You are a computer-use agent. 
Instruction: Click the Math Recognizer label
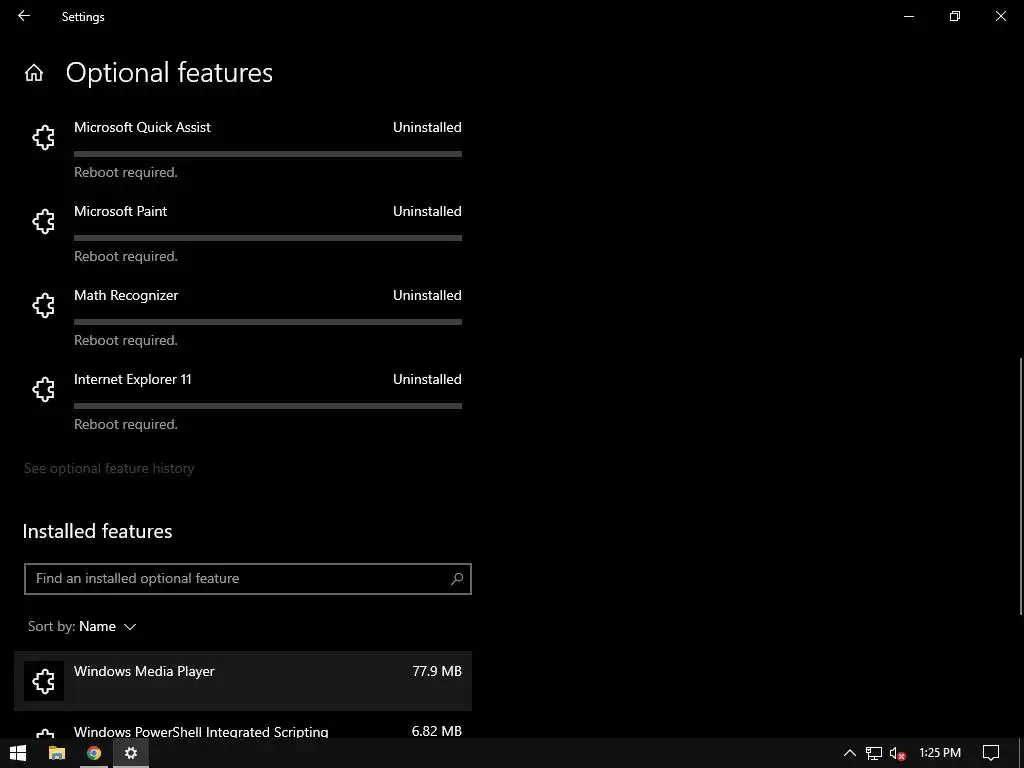tap(126, 296)
